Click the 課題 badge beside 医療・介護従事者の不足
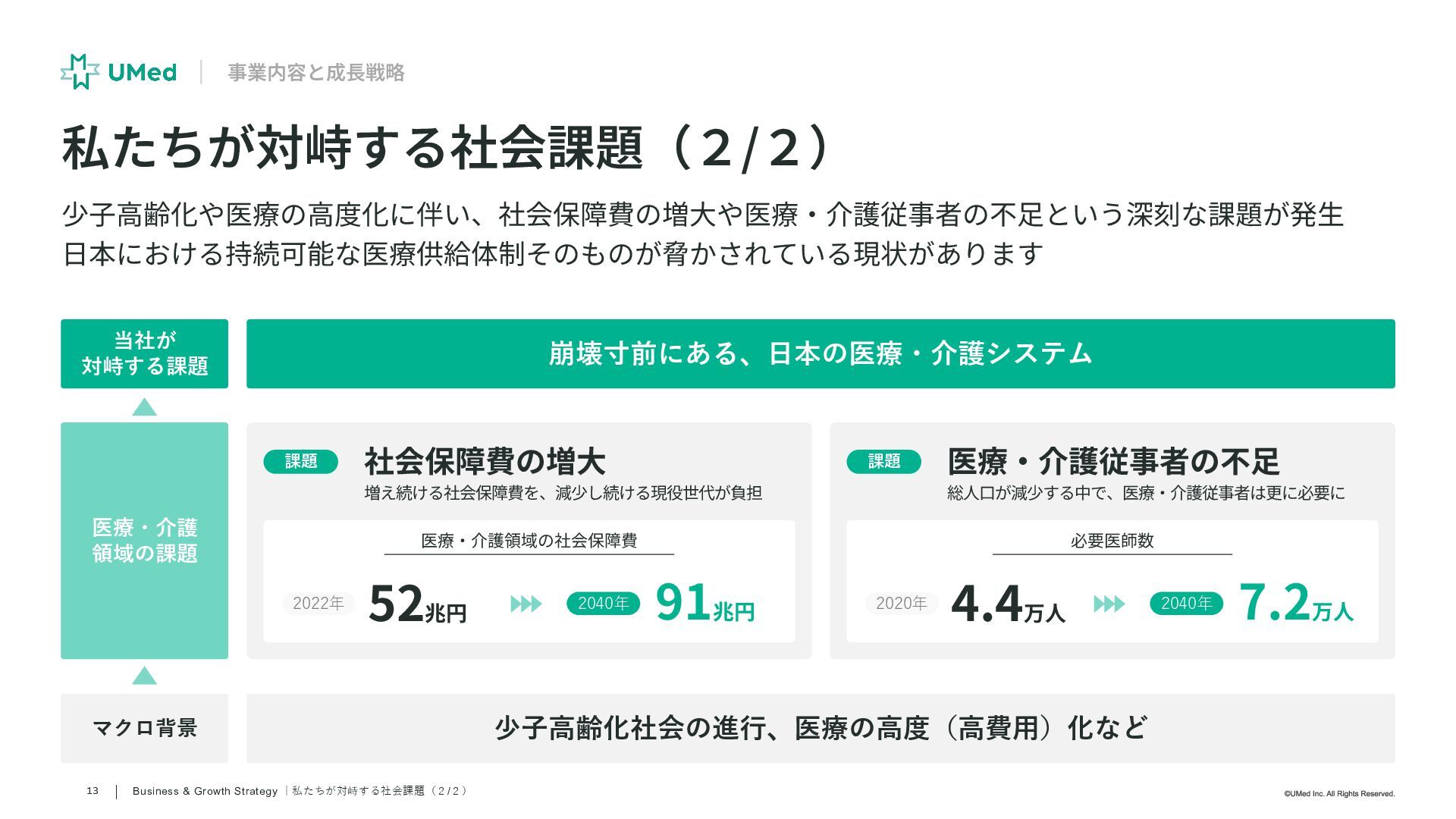This screenshot has width=1456, height=819. pyautogui.click(x=883, y=461)
